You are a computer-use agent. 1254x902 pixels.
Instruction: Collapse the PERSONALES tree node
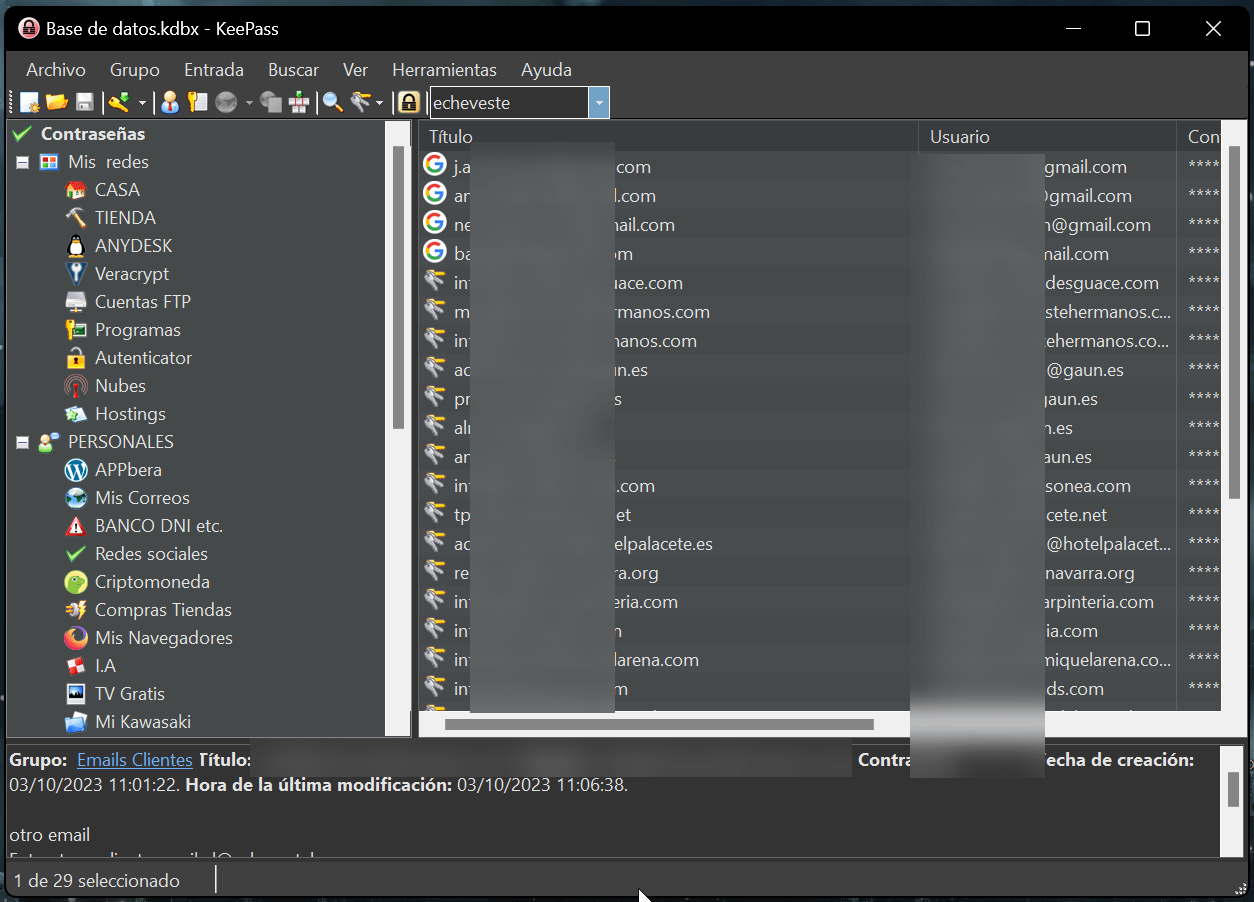[x=22, y=442]
